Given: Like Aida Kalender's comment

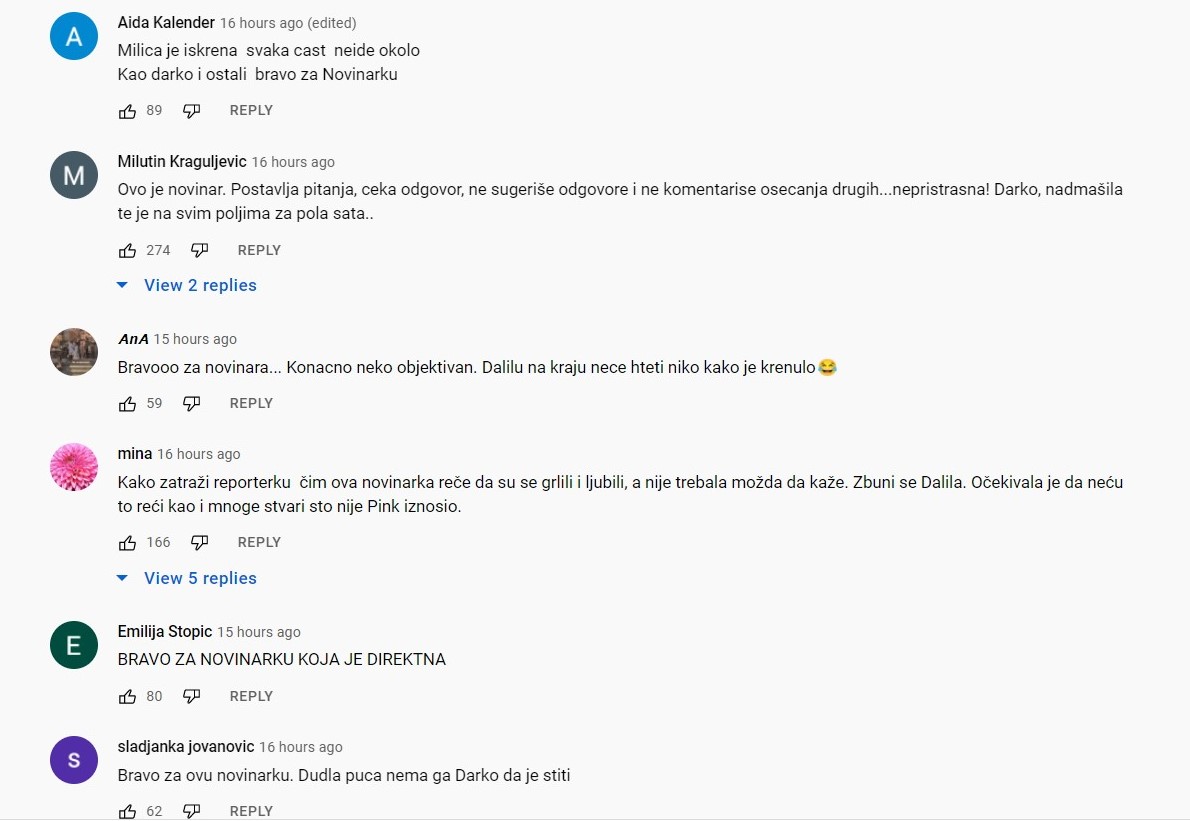Looking at the screenshot, I should pos(128,112).
